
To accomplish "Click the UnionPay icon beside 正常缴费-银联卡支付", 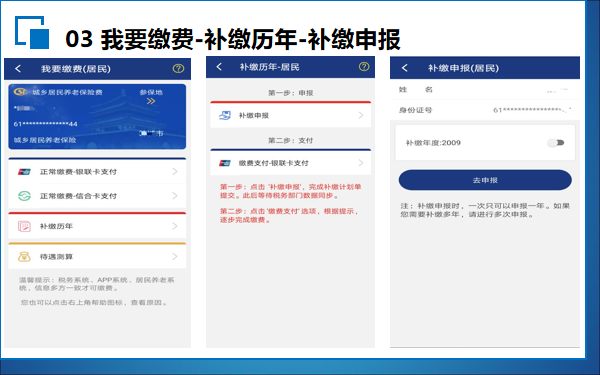I will tap(24, 172).
